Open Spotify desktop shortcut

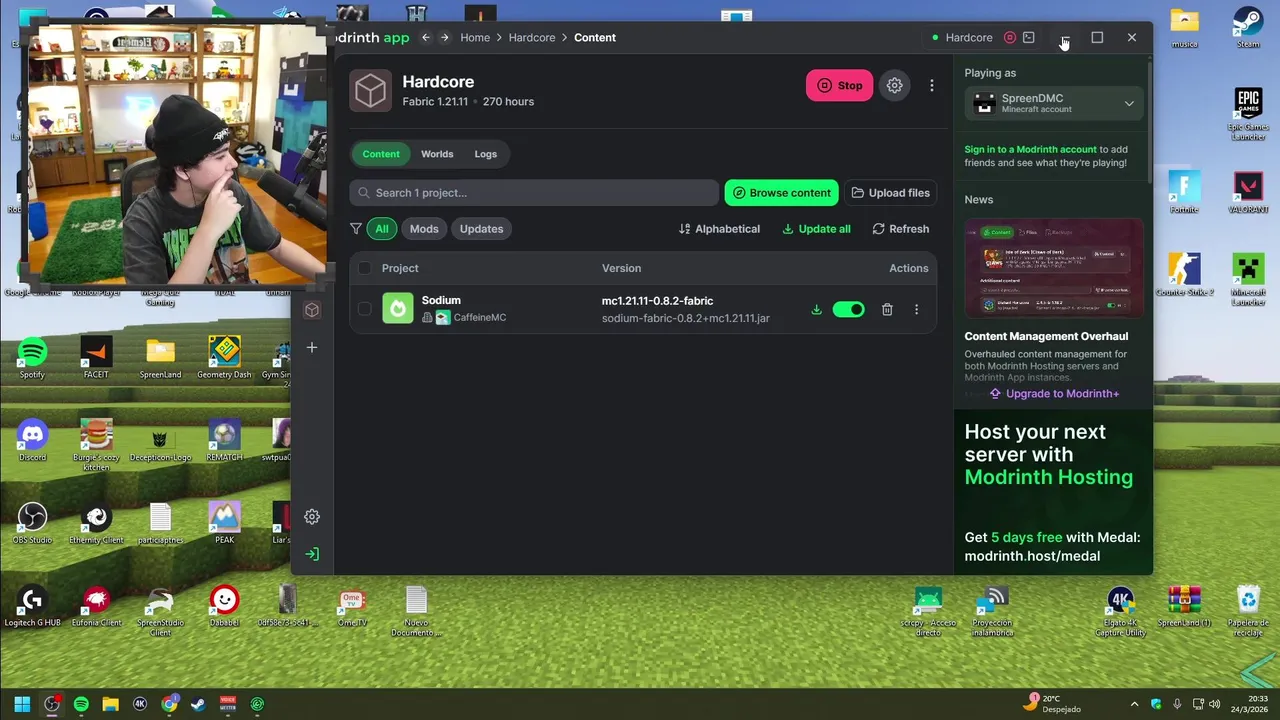32,358
